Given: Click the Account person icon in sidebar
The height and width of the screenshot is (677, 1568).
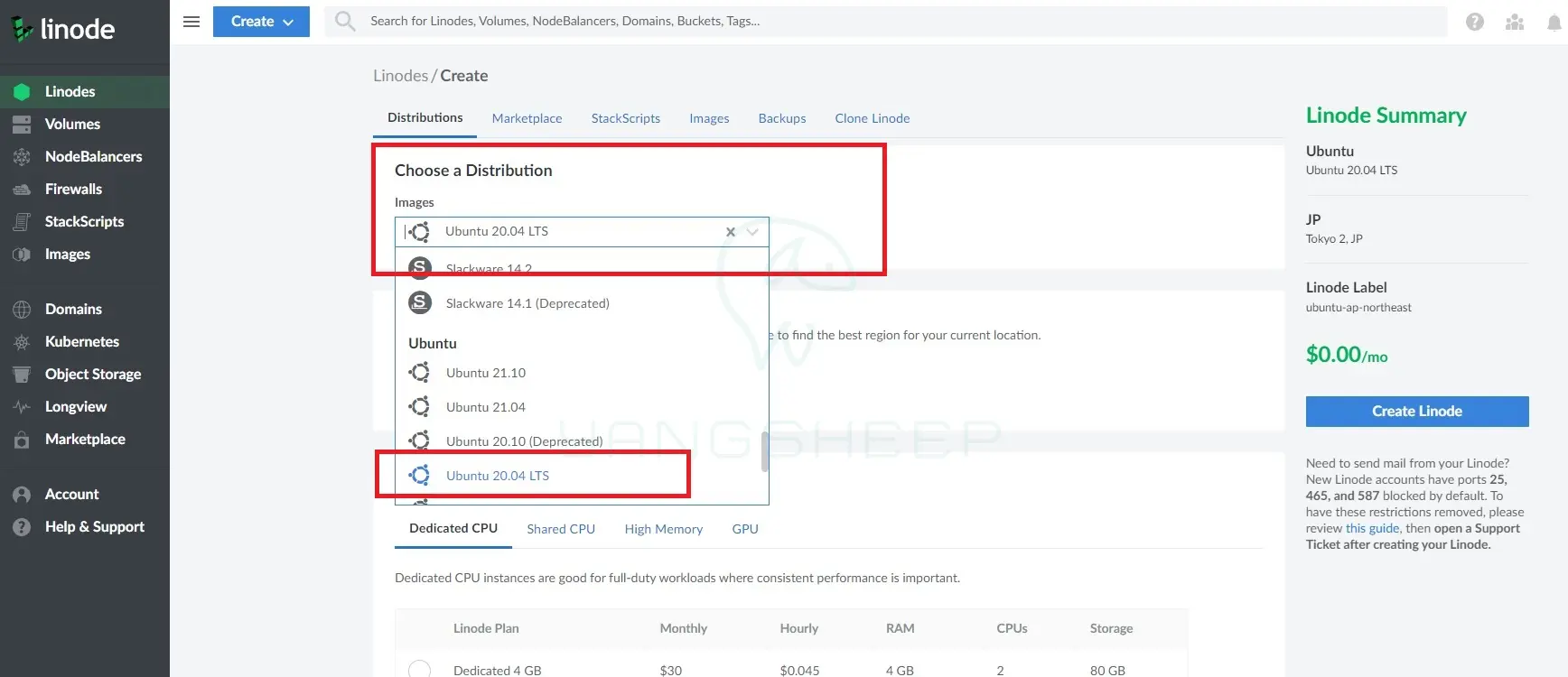Looking at the screenshot, I should (x=22, y=495).
